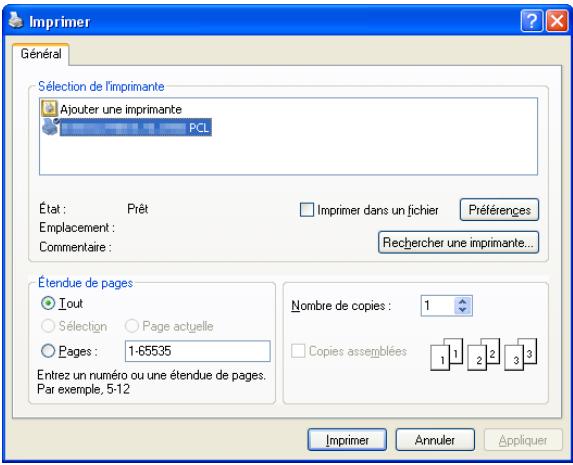573x465 pixels.
Task: Close the Imprimer dialog
Action: click(557, 21)
